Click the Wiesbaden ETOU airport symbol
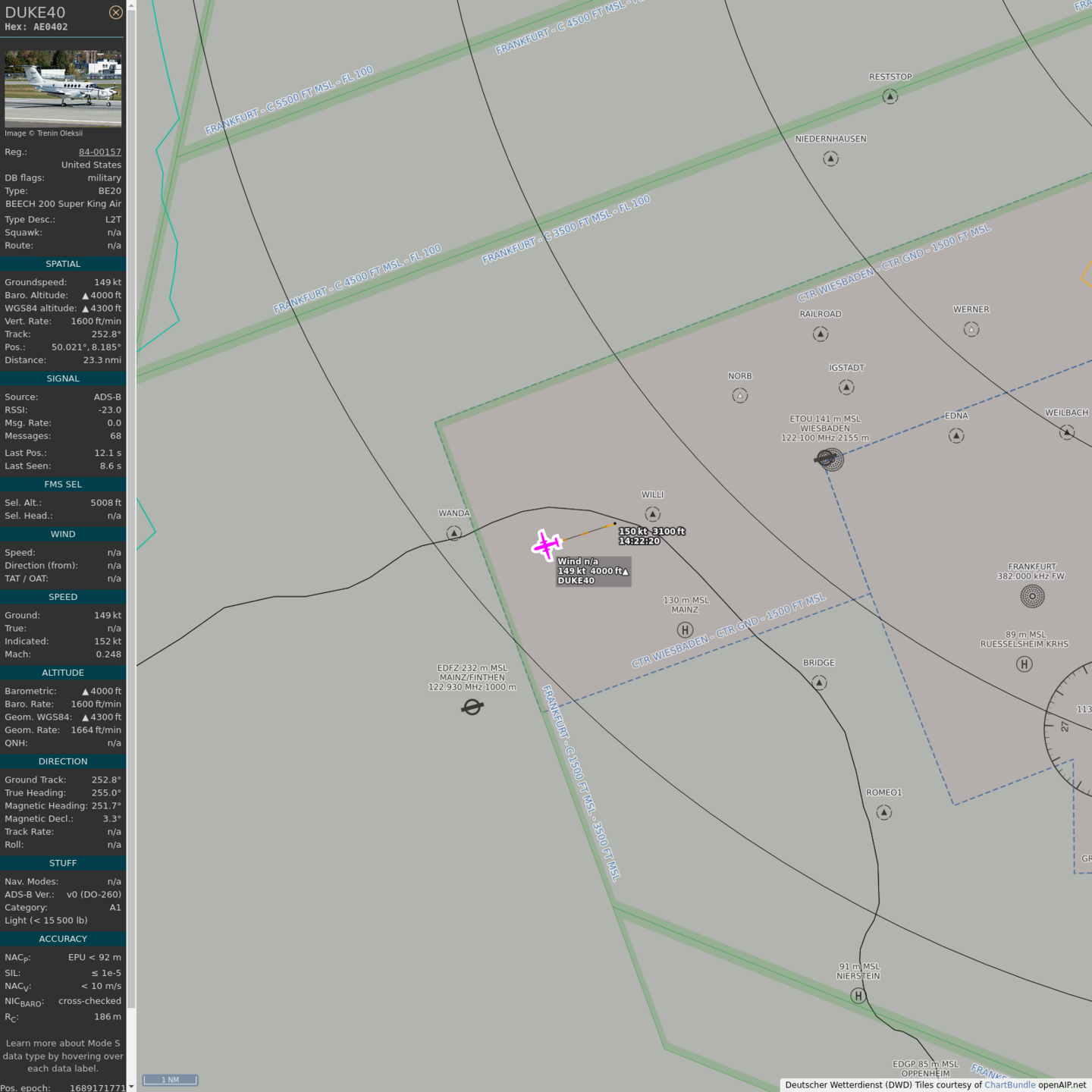Image resolution: width=1092 pixels, height=1092 pixels. tap(829, 459)
